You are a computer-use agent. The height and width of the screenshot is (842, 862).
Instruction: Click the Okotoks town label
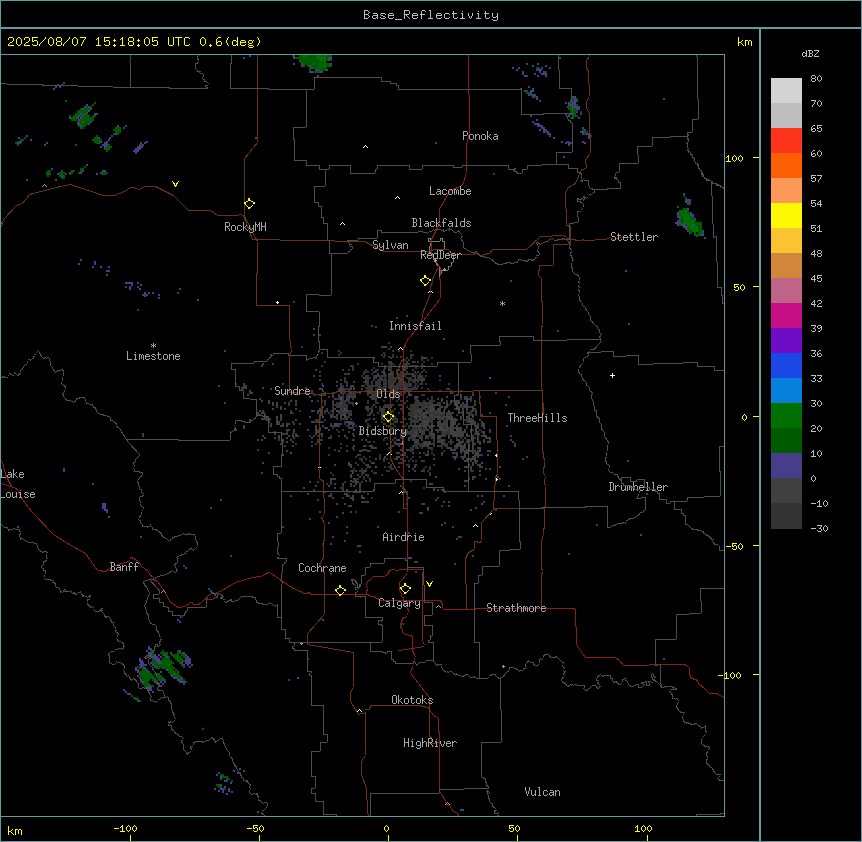pyautogui.click(x=412, y=700)
